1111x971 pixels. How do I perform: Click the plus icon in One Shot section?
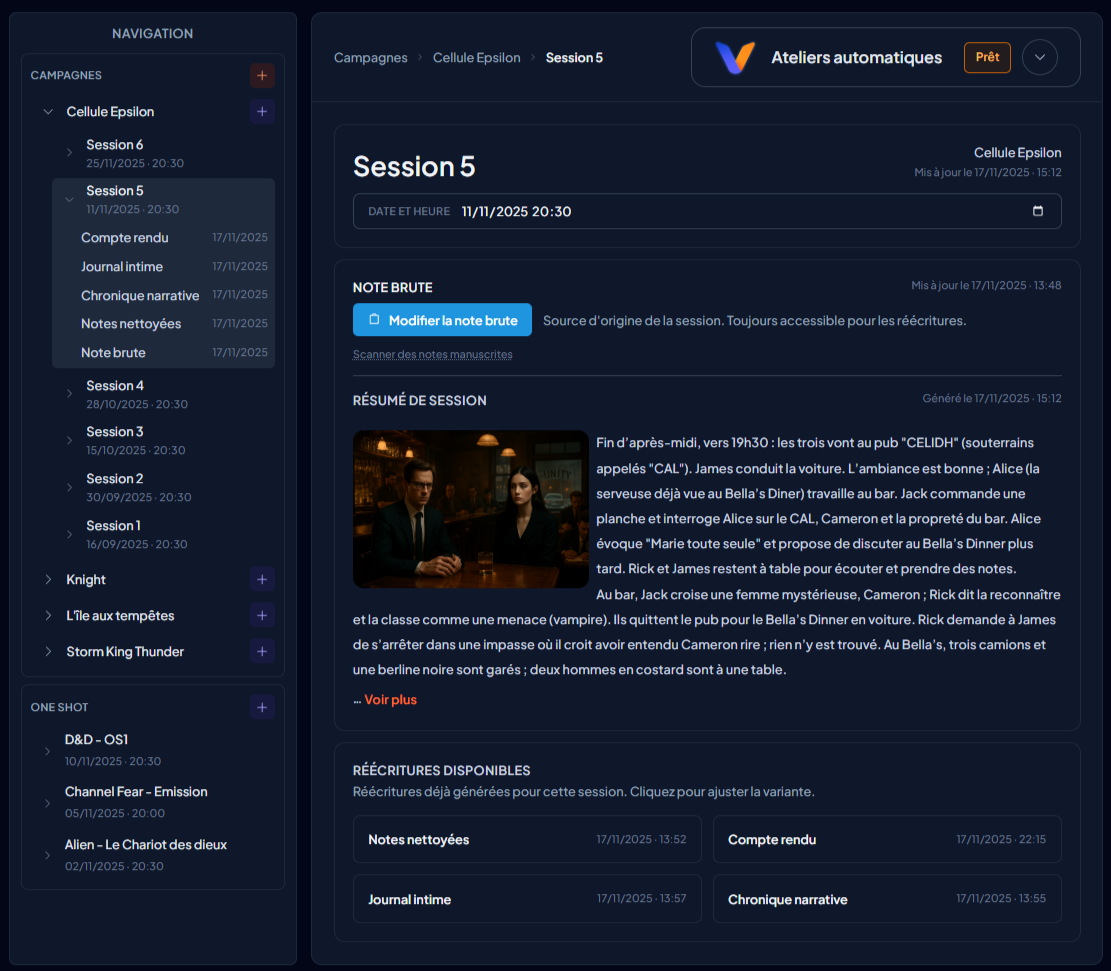(x=262, y=707)
